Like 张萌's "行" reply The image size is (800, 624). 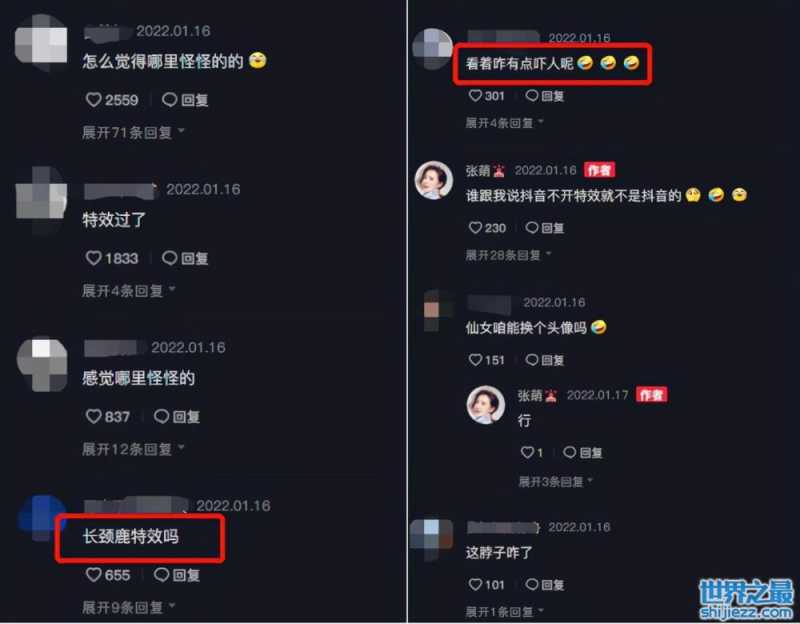[x=527, y=452]
